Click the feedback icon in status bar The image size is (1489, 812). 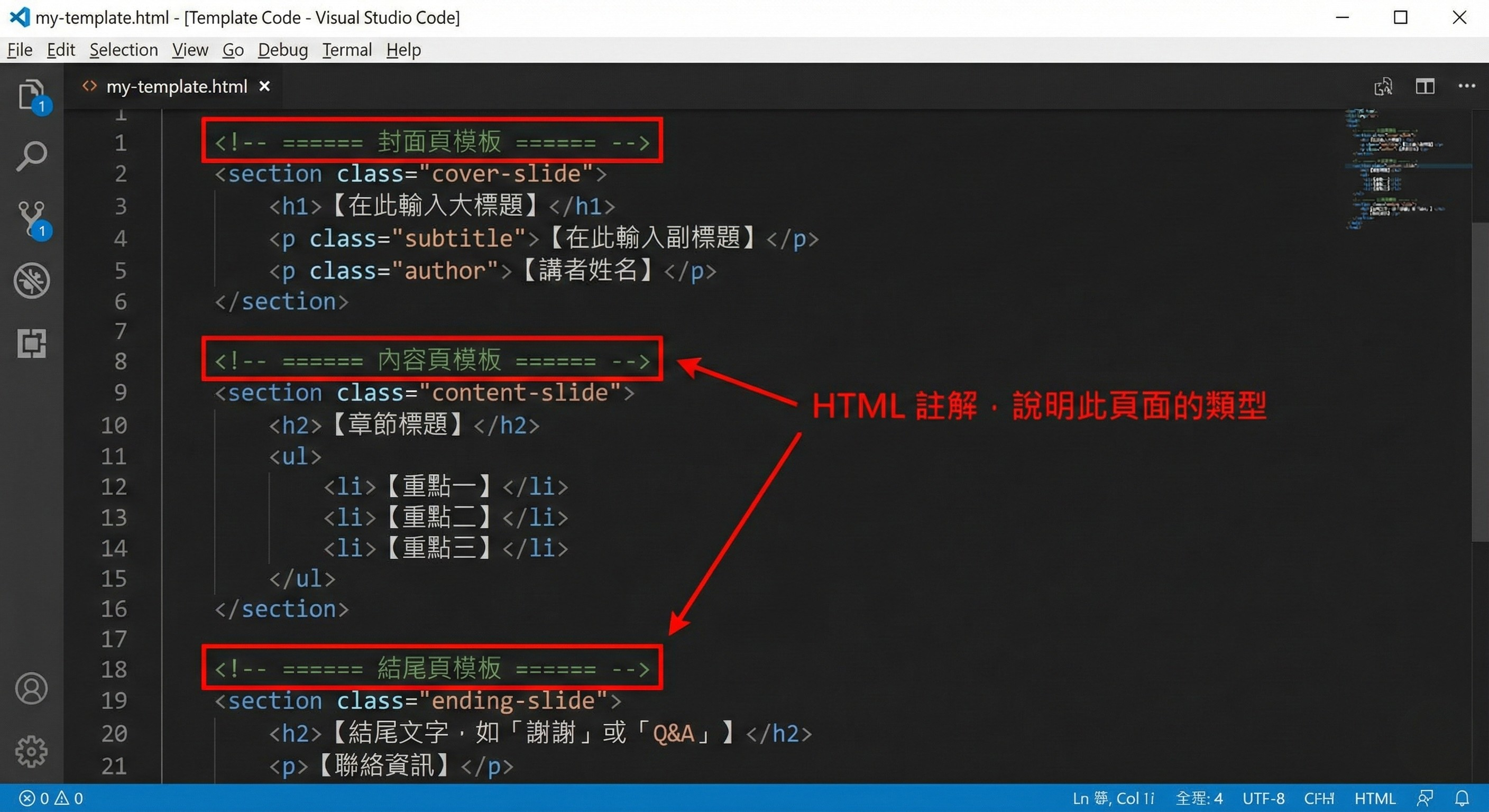point(1425,798)
